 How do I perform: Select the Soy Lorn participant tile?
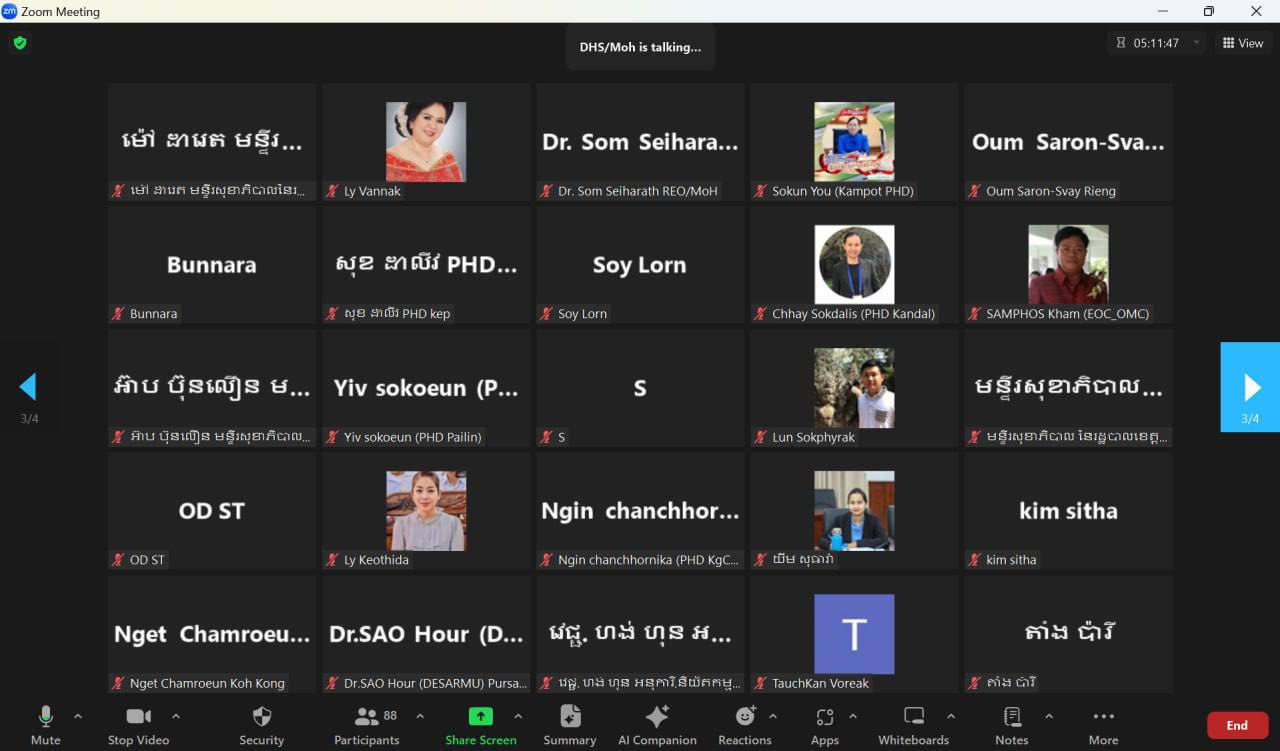[640, 265]
